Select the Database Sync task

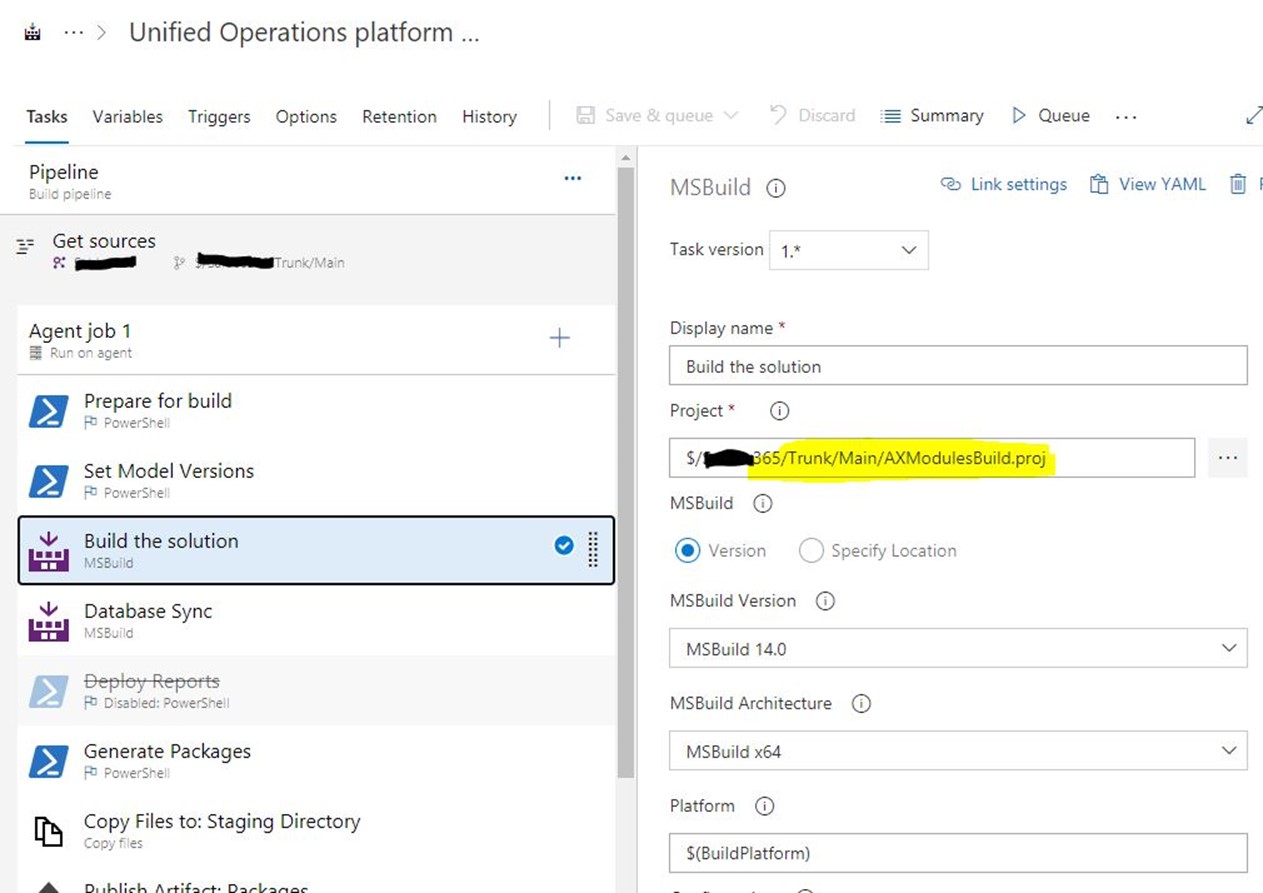pyautogui.click(x=316, y=620)
